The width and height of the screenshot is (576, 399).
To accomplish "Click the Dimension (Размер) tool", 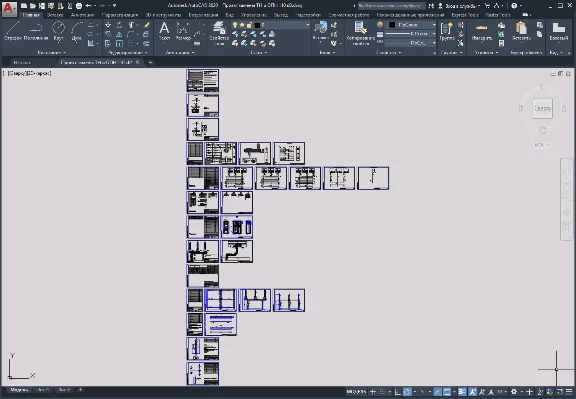I will (183, 31).
